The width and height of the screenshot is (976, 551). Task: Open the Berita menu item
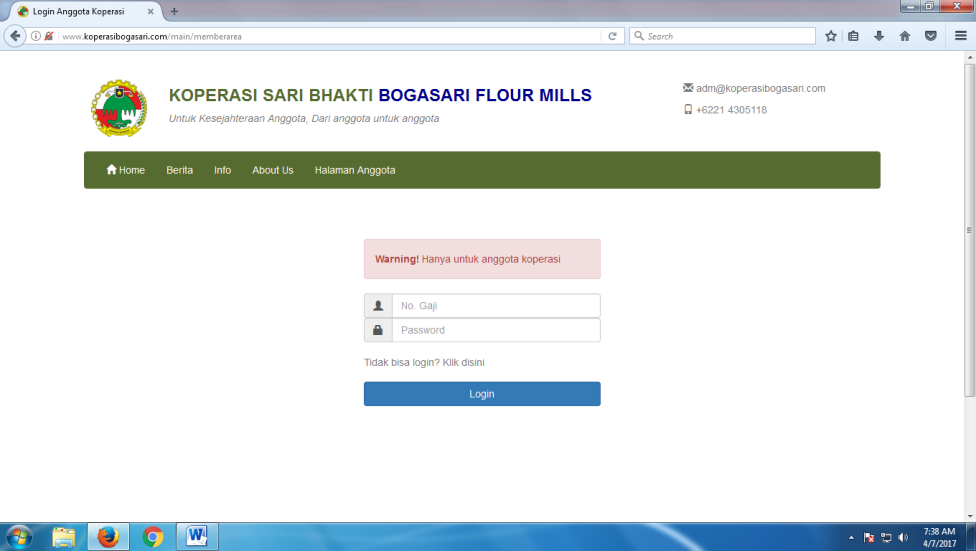coord(179,170)
